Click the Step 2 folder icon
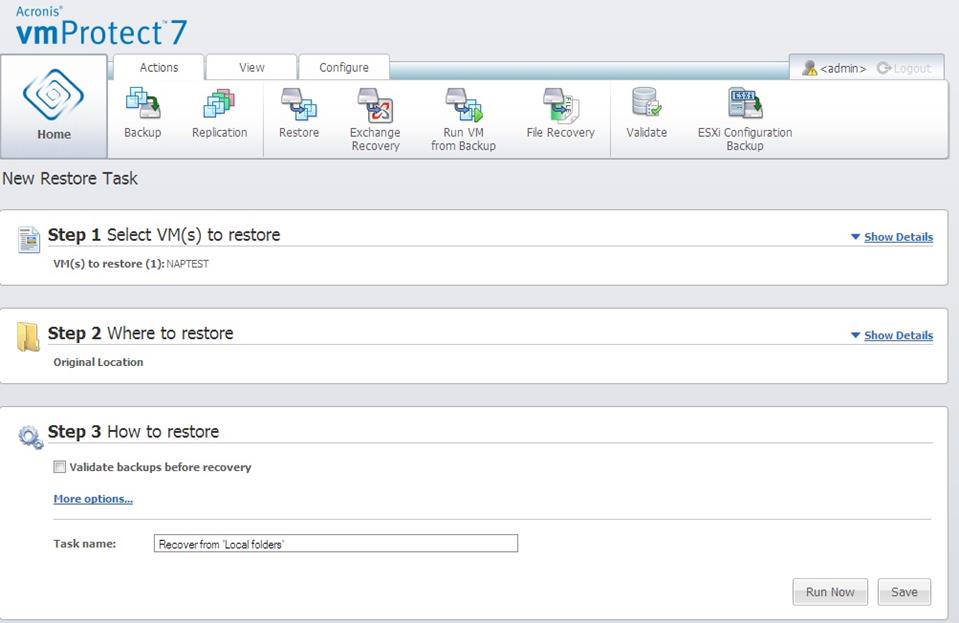This screenshot has height=623, width=959. click(x=28, y=337)
